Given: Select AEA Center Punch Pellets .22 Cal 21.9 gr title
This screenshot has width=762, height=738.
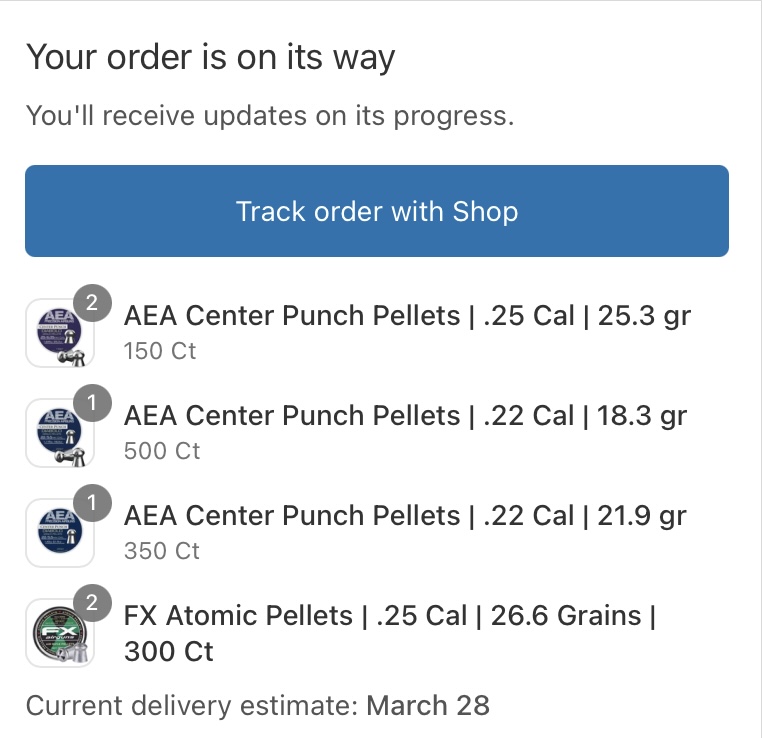Looking at the screenshot, I should [x=405, y=516].
